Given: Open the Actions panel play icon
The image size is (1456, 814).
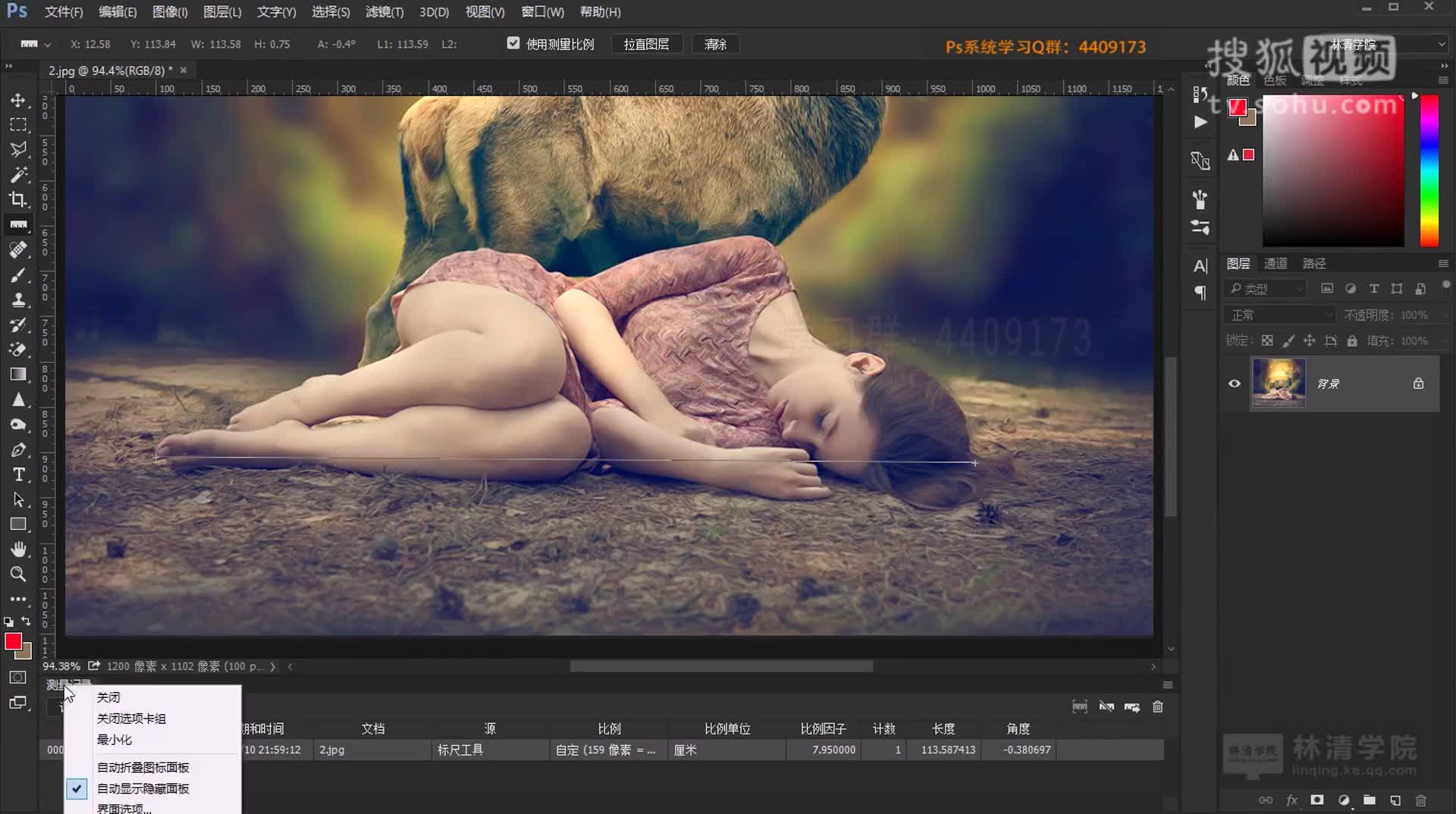Looking at the screenshot, I should click(1200, 122).
